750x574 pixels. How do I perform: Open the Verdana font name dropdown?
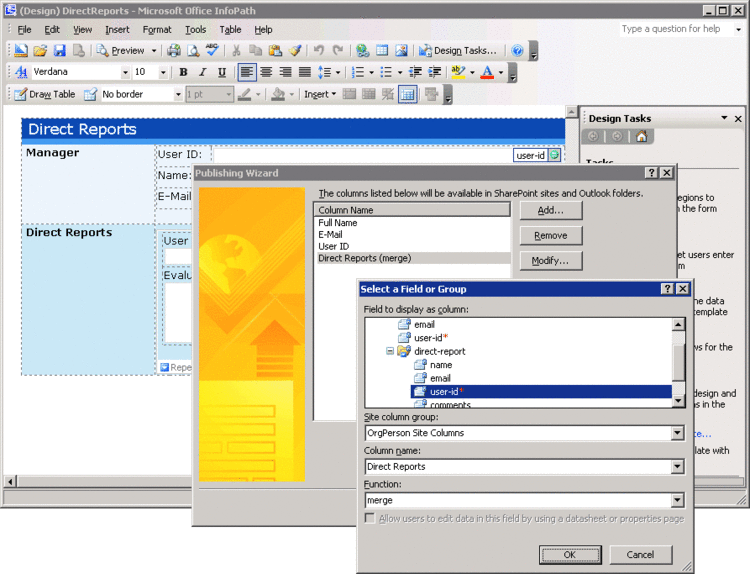125,72
